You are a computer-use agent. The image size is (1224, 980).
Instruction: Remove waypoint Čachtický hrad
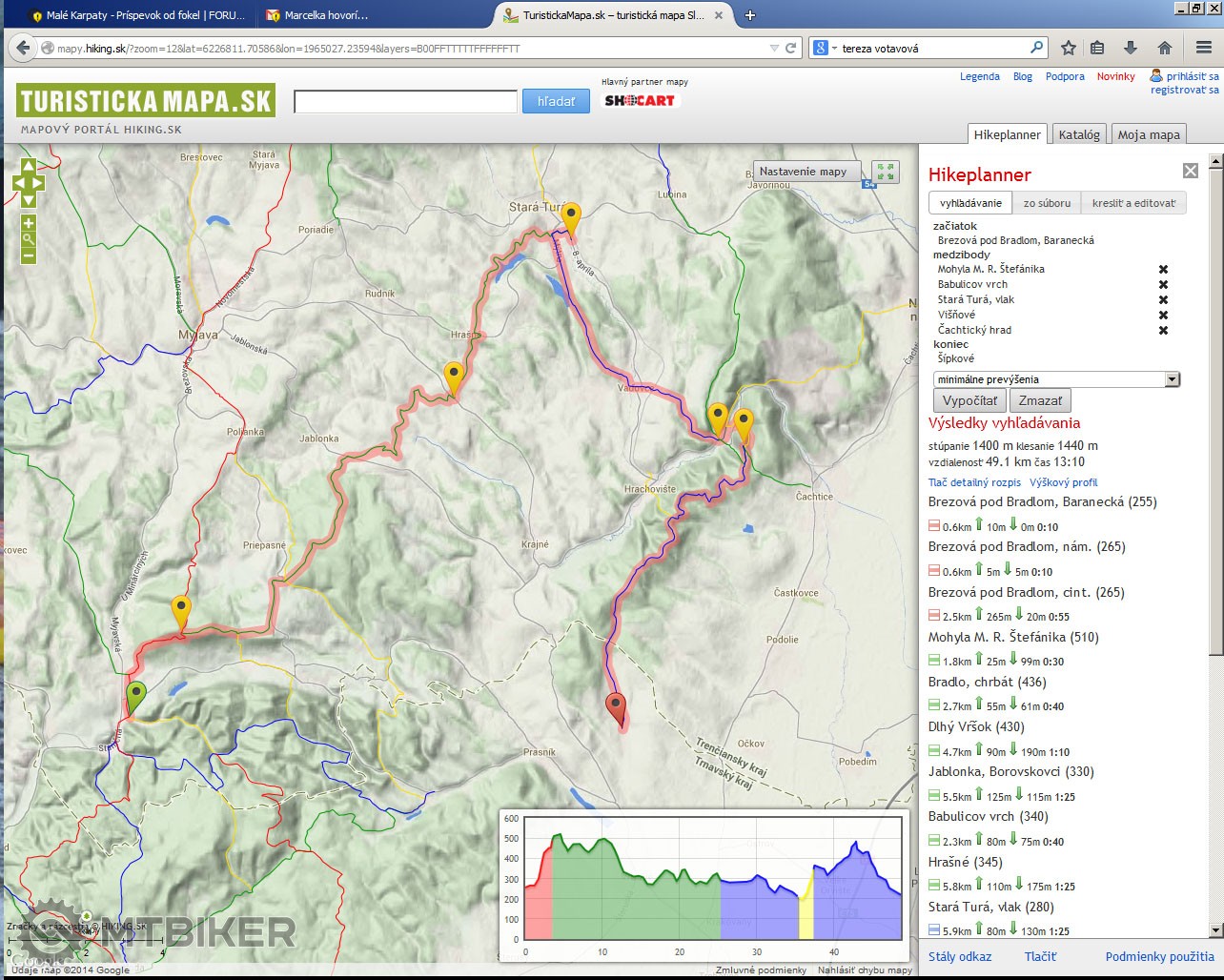[x=1163, y=331]
